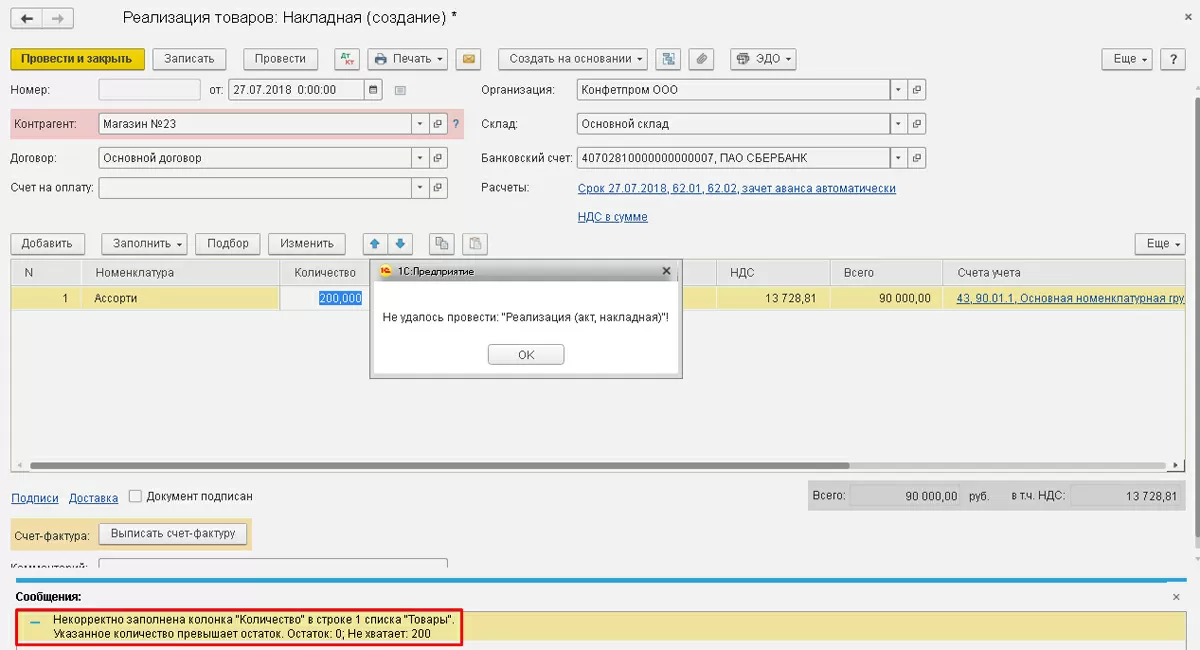This screenshot has height=650, width=1200.
Task: Click the help question mark button
Action: point(1173,59)
